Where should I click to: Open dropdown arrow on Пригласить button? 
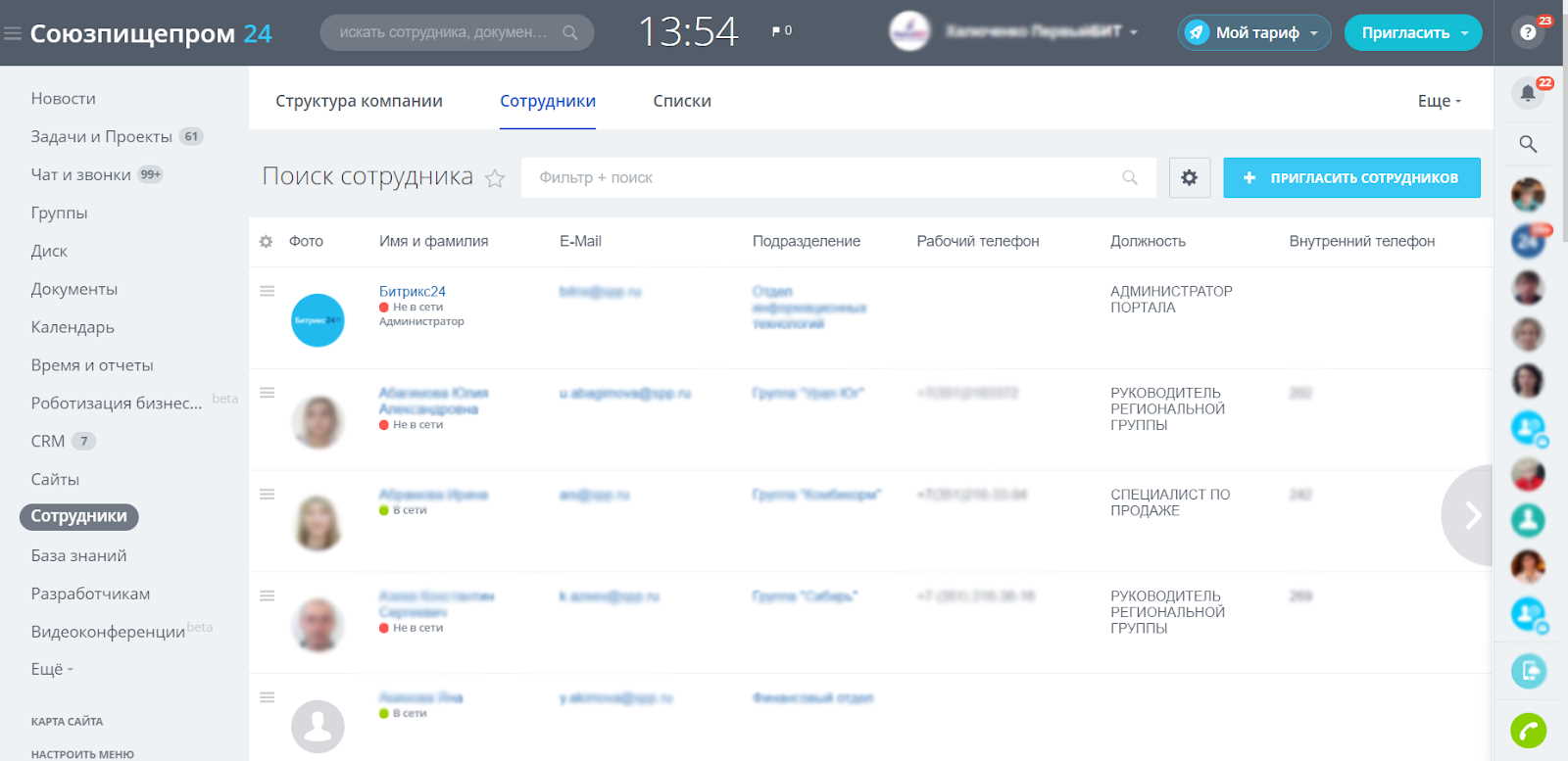pos(1465,32)
